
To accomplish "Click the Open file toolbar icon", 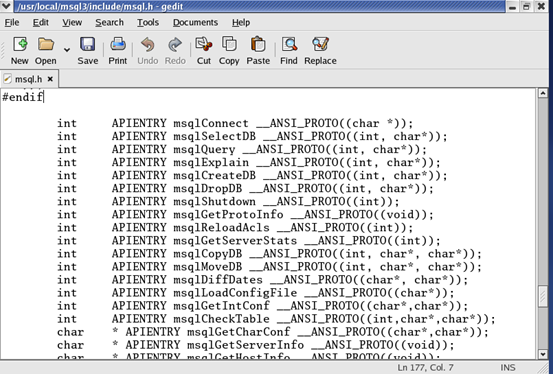I will point(46,44).
